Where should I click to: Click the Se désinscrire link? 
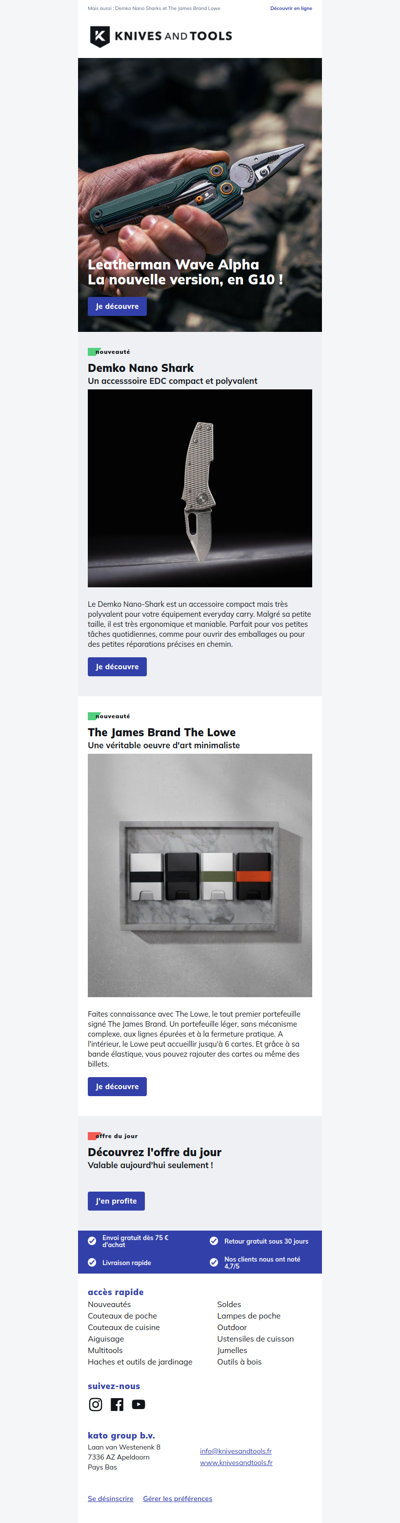(x=110, y=1499)
